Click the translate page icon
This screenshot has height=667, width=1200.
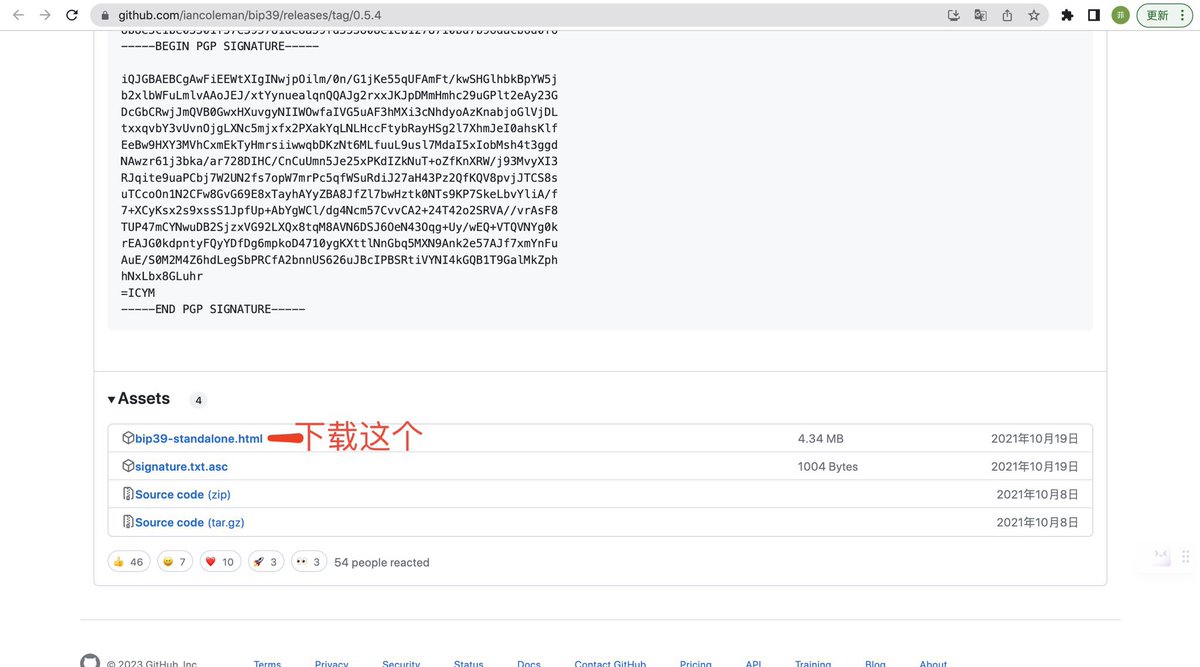pos(980,15)
